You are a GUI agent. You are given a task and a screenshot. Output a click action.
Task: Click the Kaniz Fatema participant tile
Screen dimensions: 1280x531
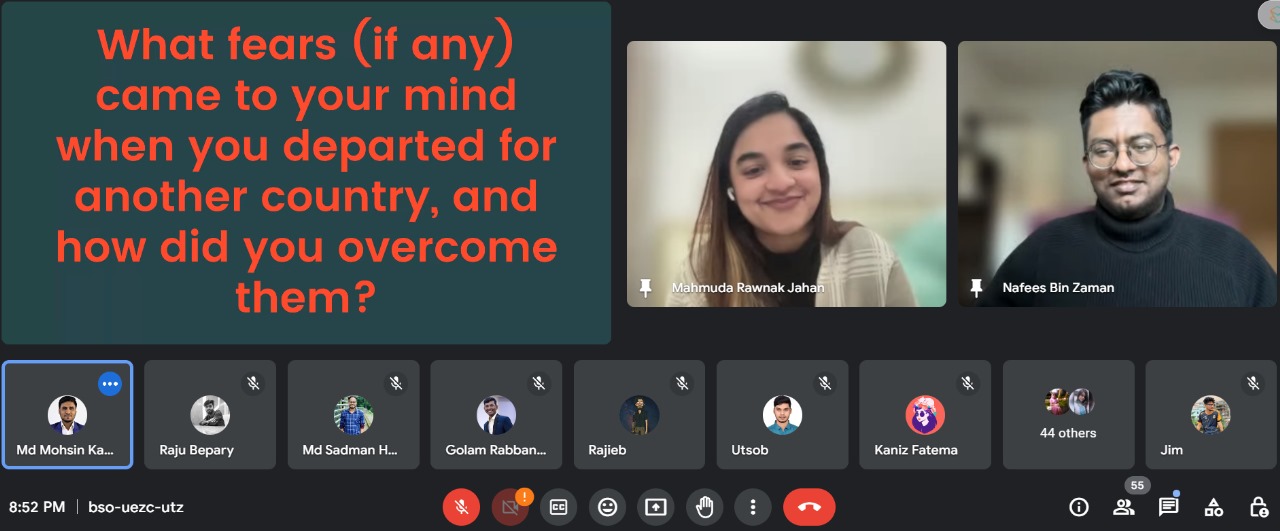pos(925,415)
